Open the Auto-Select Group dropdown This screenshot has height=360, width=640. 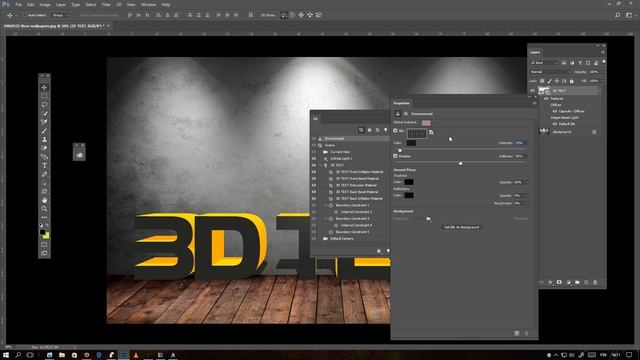(60, 15)
